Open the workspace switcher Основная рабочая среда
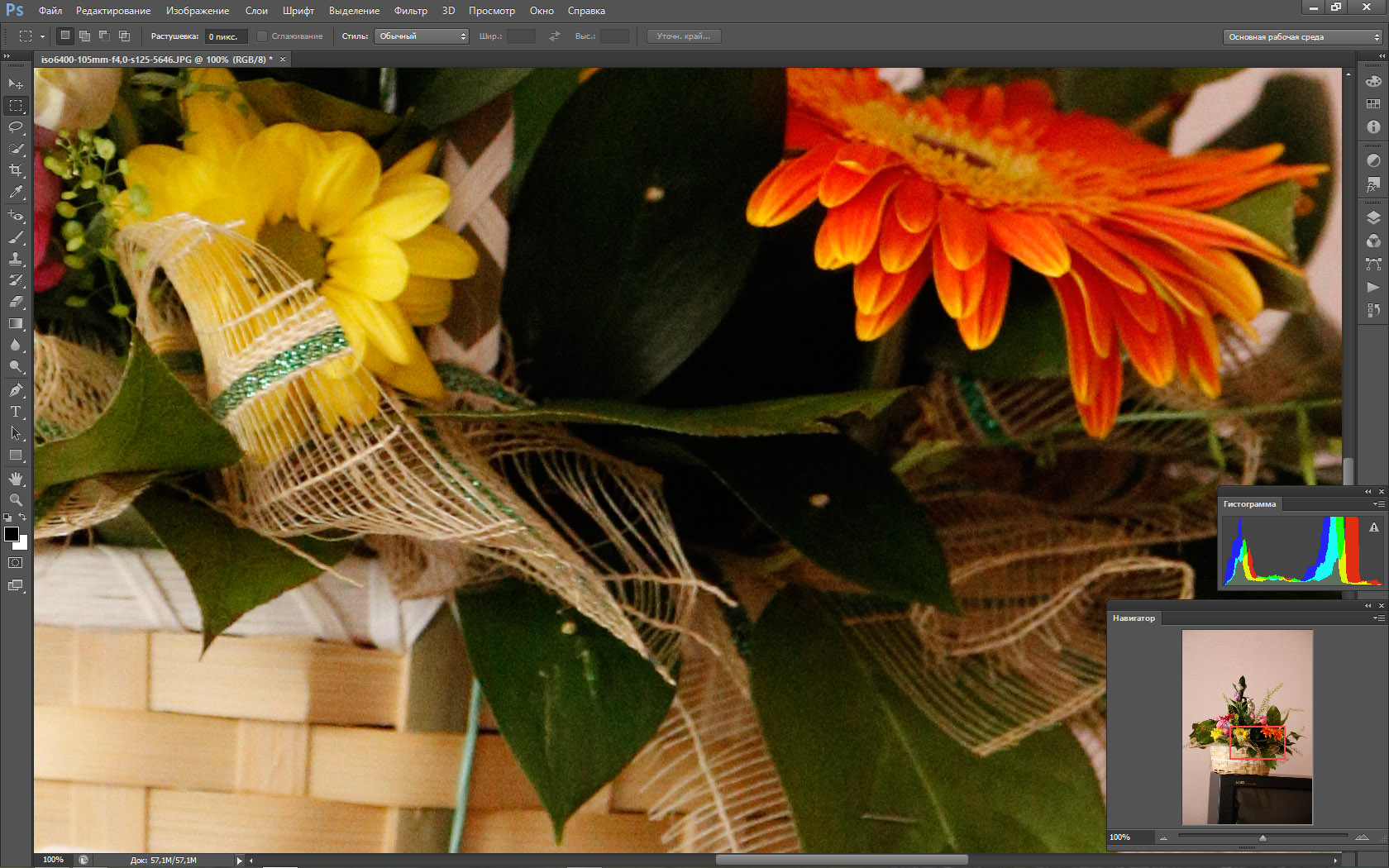This screenshot has height=868, width=1389. coord(1302,36)
